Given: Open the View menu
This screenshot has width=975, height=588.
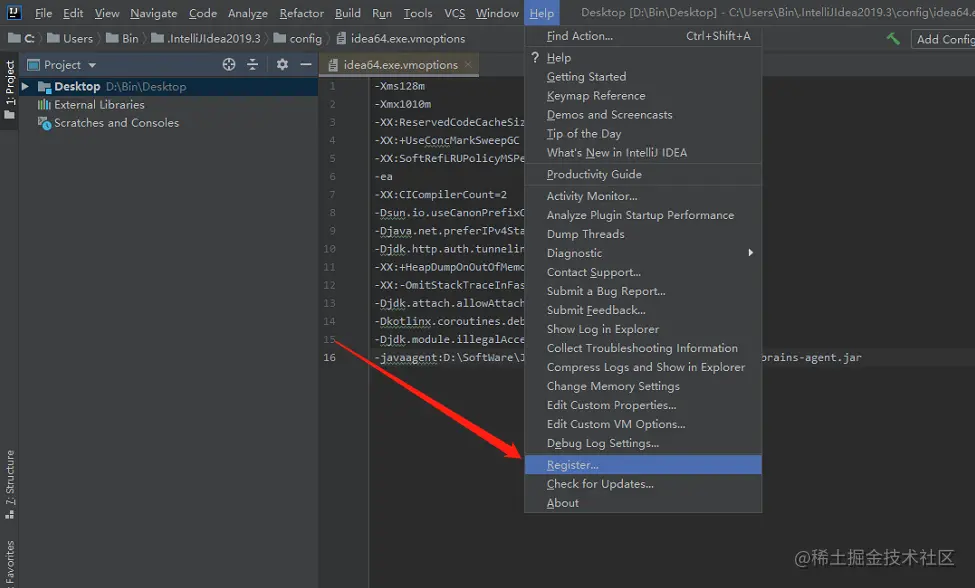Looking at the screenshot, I should tap(106, 13).
